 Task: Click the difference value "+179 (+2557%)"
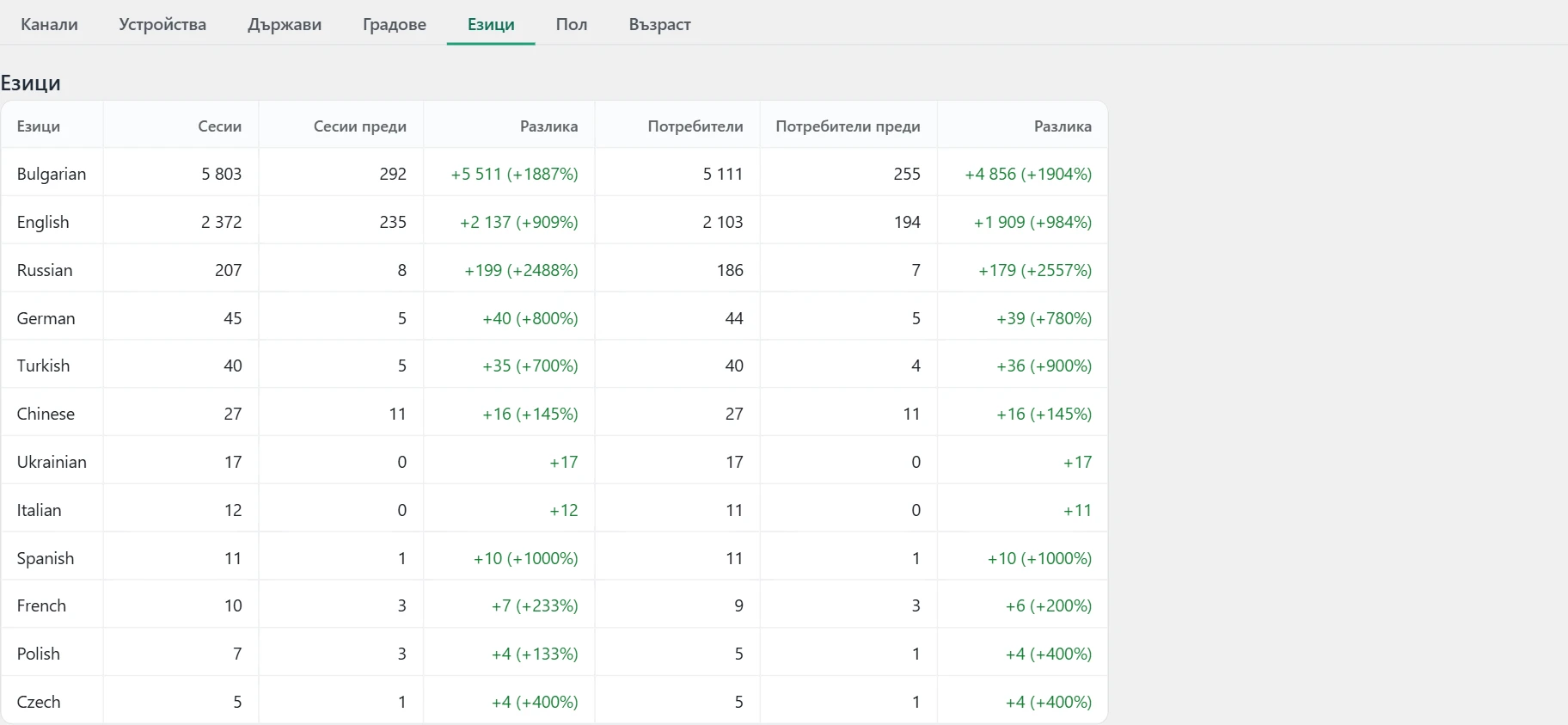pyautogui.click(x=1035, y=270)
